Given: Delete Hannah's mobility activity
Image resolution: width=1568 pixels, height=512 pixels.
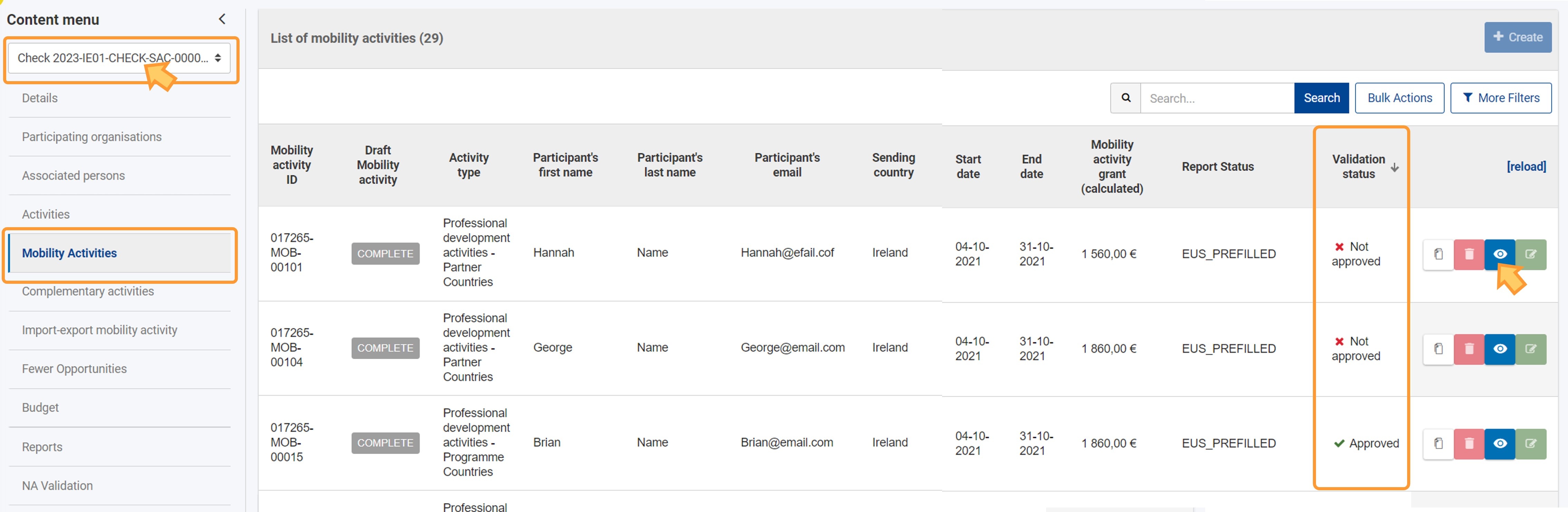Looking at the screenshot, I should point(1468,254).
